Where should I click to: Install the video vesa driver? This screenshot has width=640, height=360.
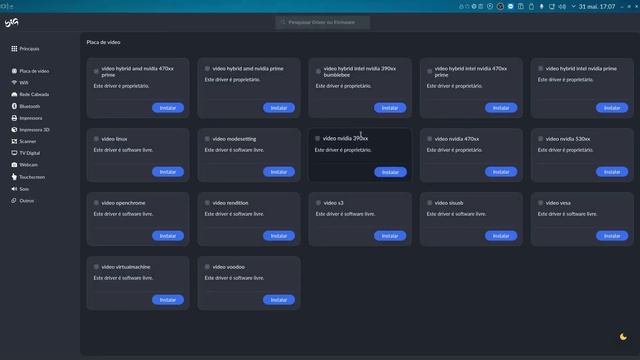pyautogui.click(x=612, y=236)
